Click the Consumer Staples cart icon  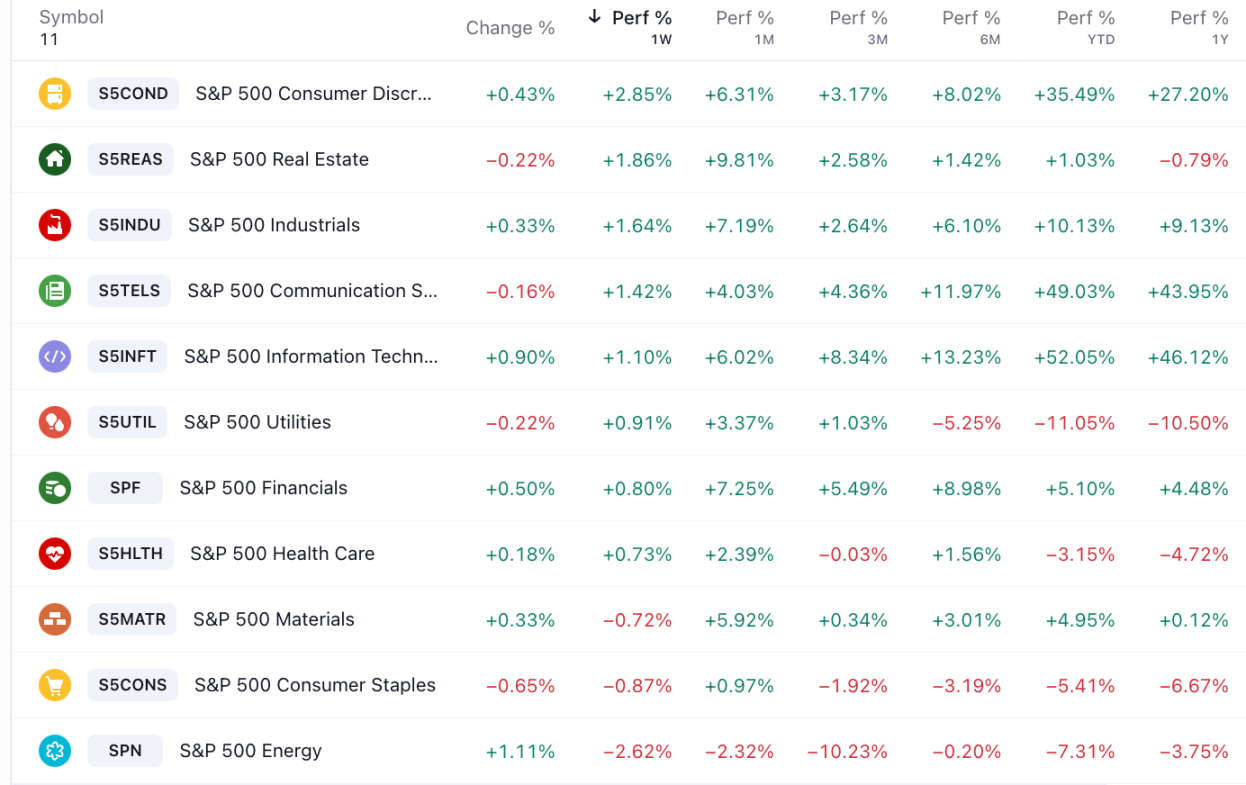55,685
